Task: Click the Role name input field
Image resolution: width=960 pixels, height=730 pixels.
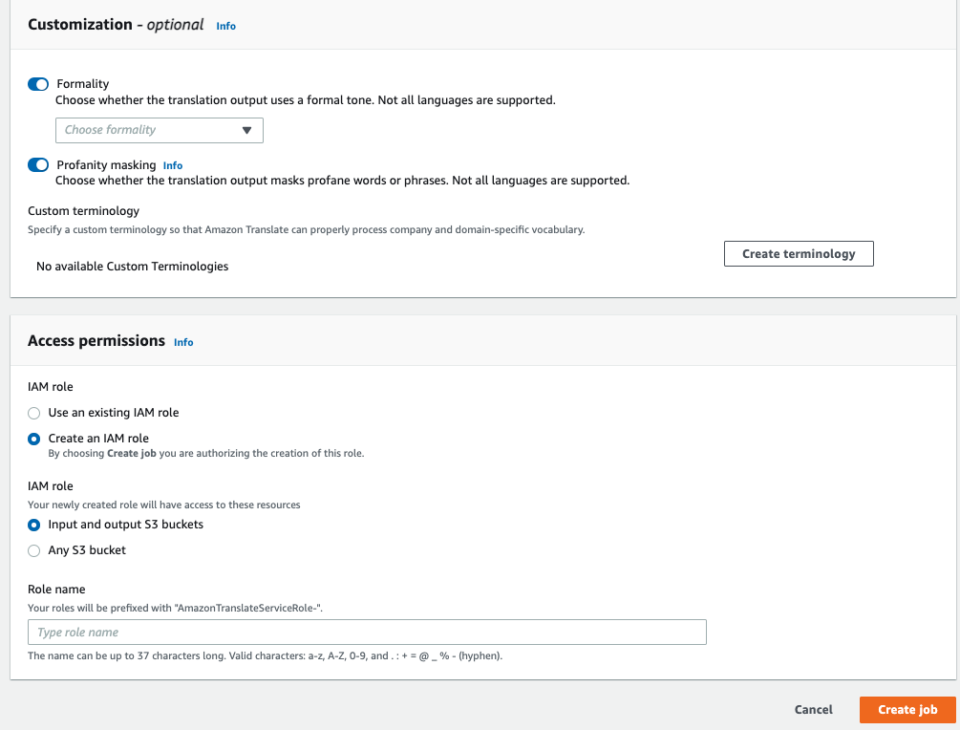Action: click(x=366, y=632)
